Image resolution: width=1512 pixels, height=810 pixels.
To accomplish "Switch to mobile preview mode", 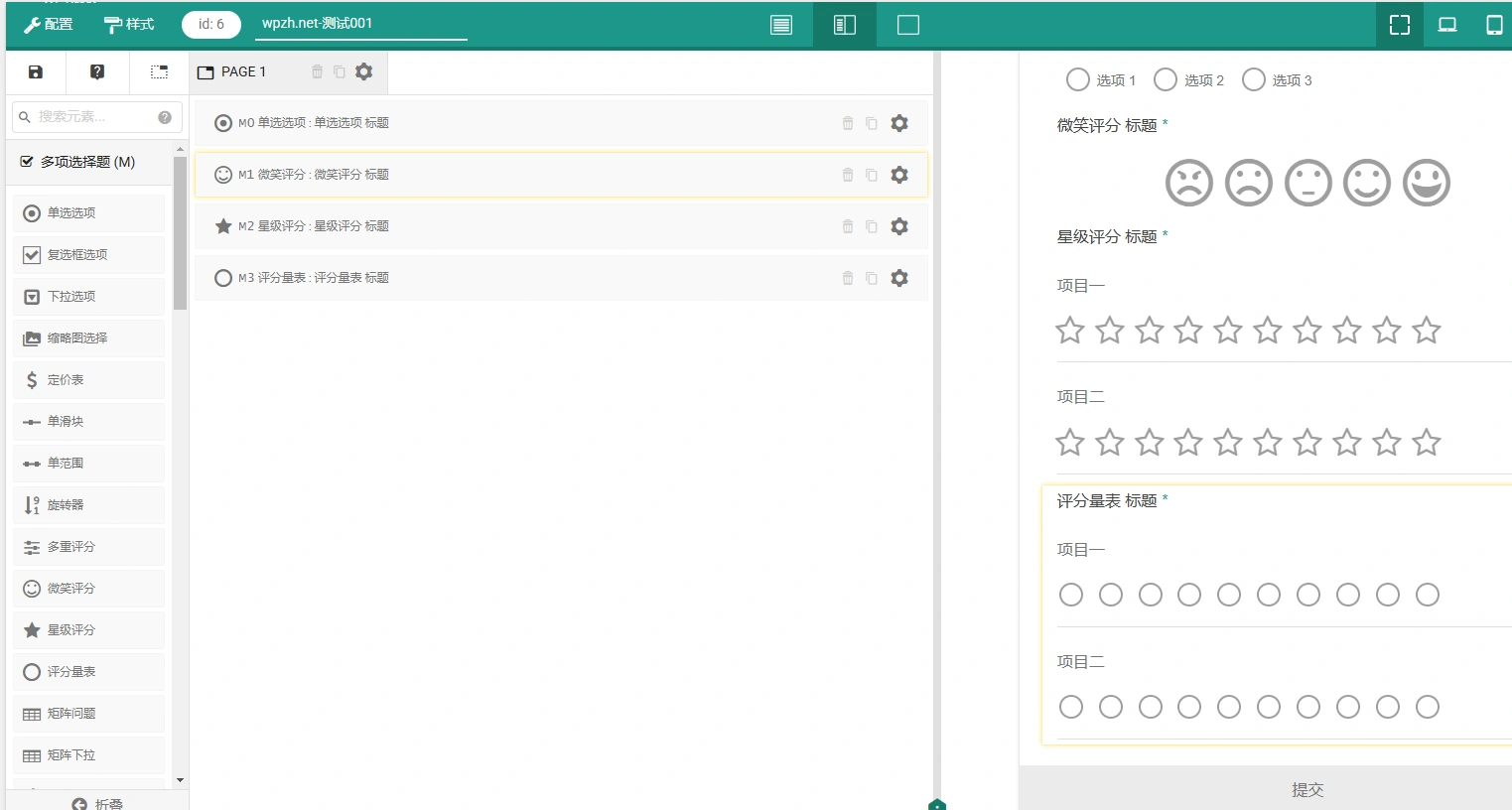I will click(x=1496, y=24).
